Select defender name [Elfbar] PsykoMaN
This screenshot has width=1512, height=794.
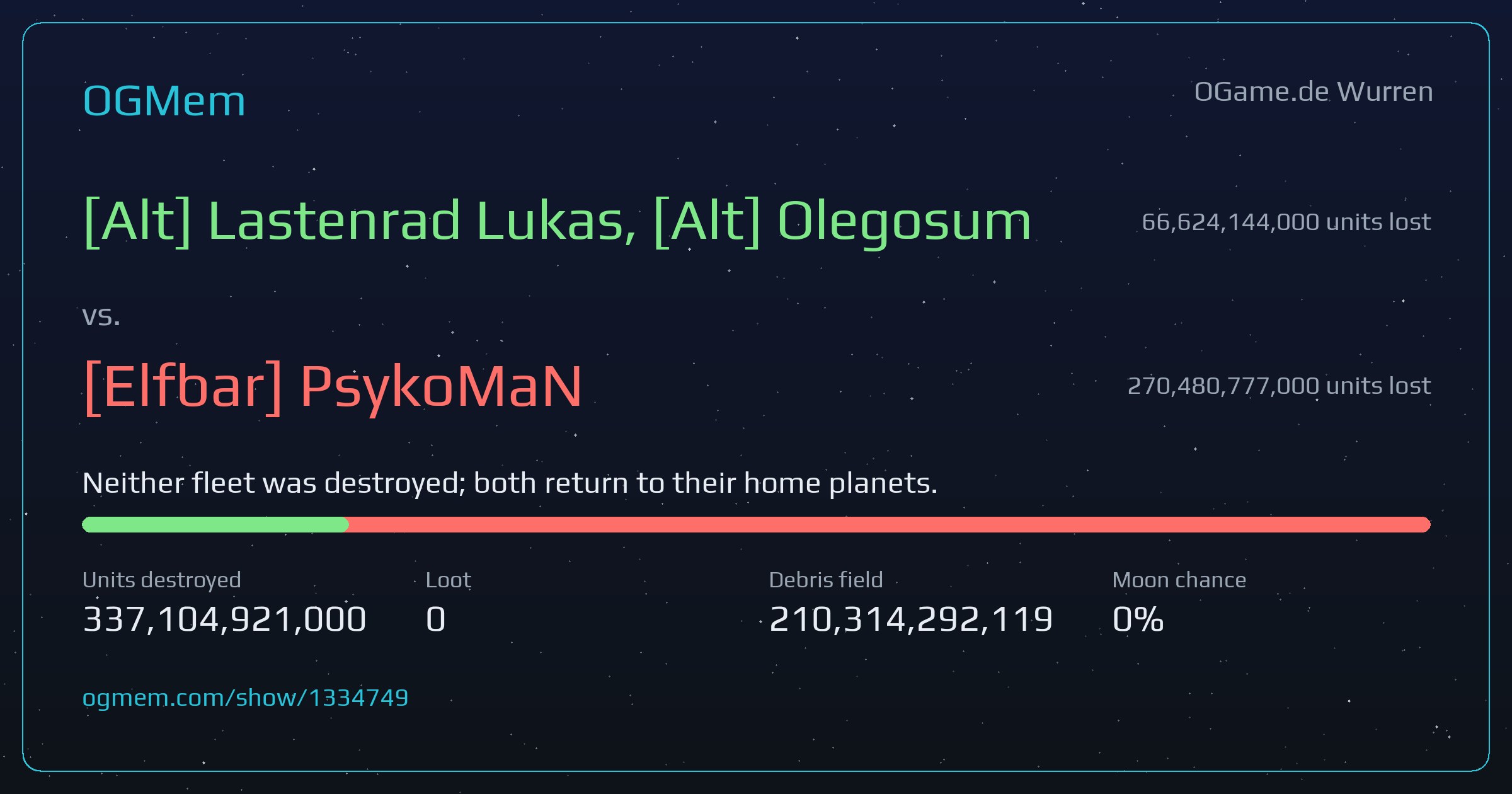coord(333,387)
